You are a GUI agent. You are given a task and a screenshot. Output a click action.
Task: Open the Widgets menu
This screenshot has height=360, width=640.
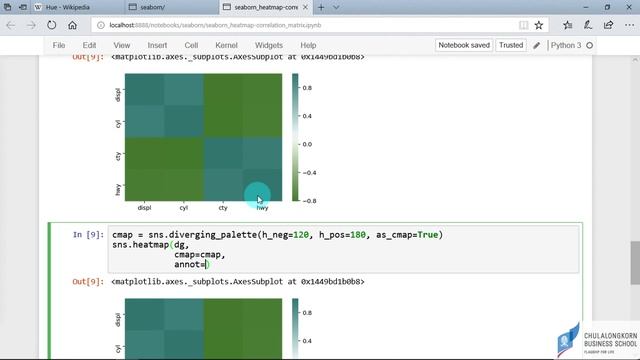(269, 45)
